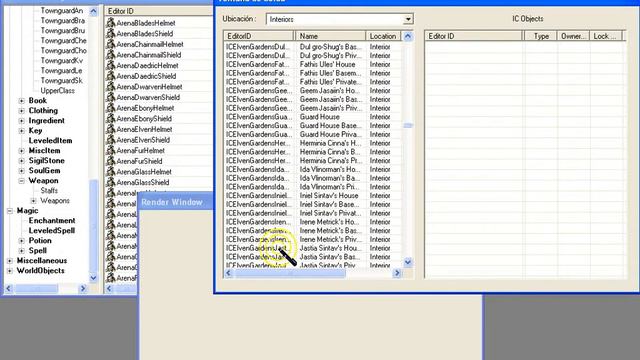
Task: Expand the SoulGem tree node
Action: click(x=22, y=171)
